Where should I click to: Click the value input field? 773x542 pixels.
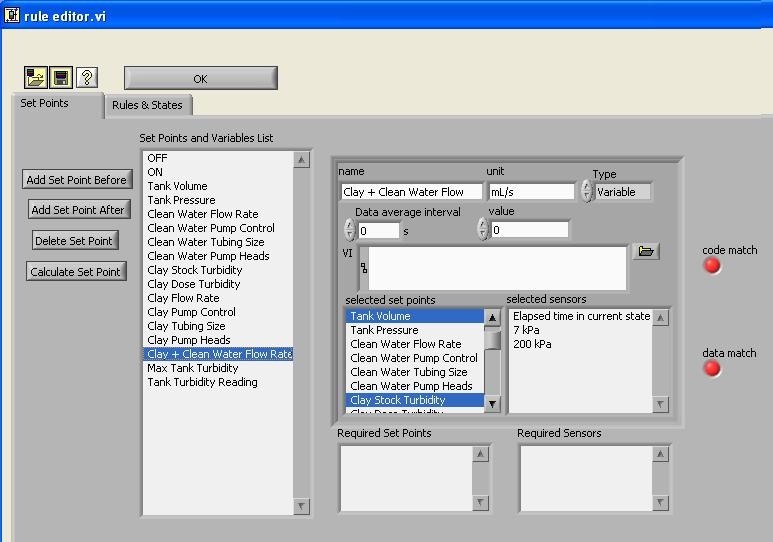(529, 230)
